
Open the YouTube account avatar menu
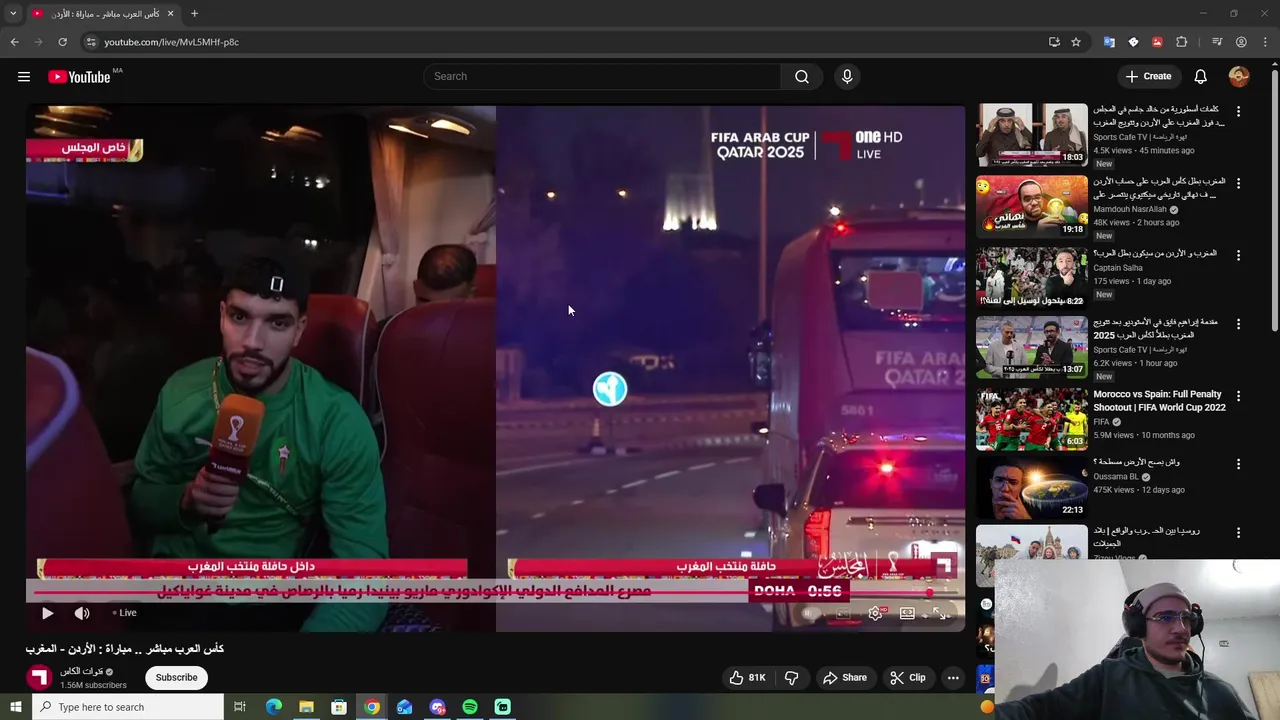pos(1239,77)
